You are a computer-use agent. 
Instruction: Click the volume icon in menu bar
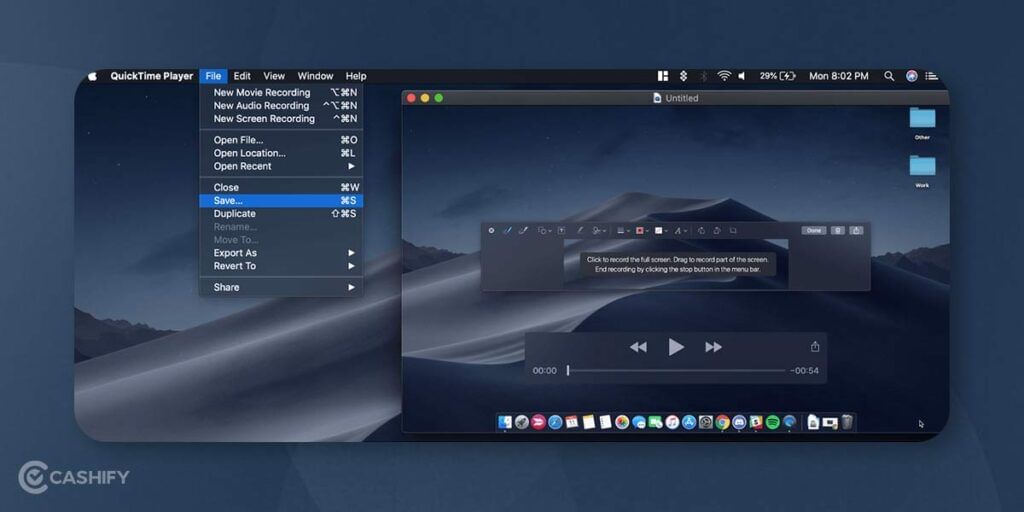coord(741,76)
